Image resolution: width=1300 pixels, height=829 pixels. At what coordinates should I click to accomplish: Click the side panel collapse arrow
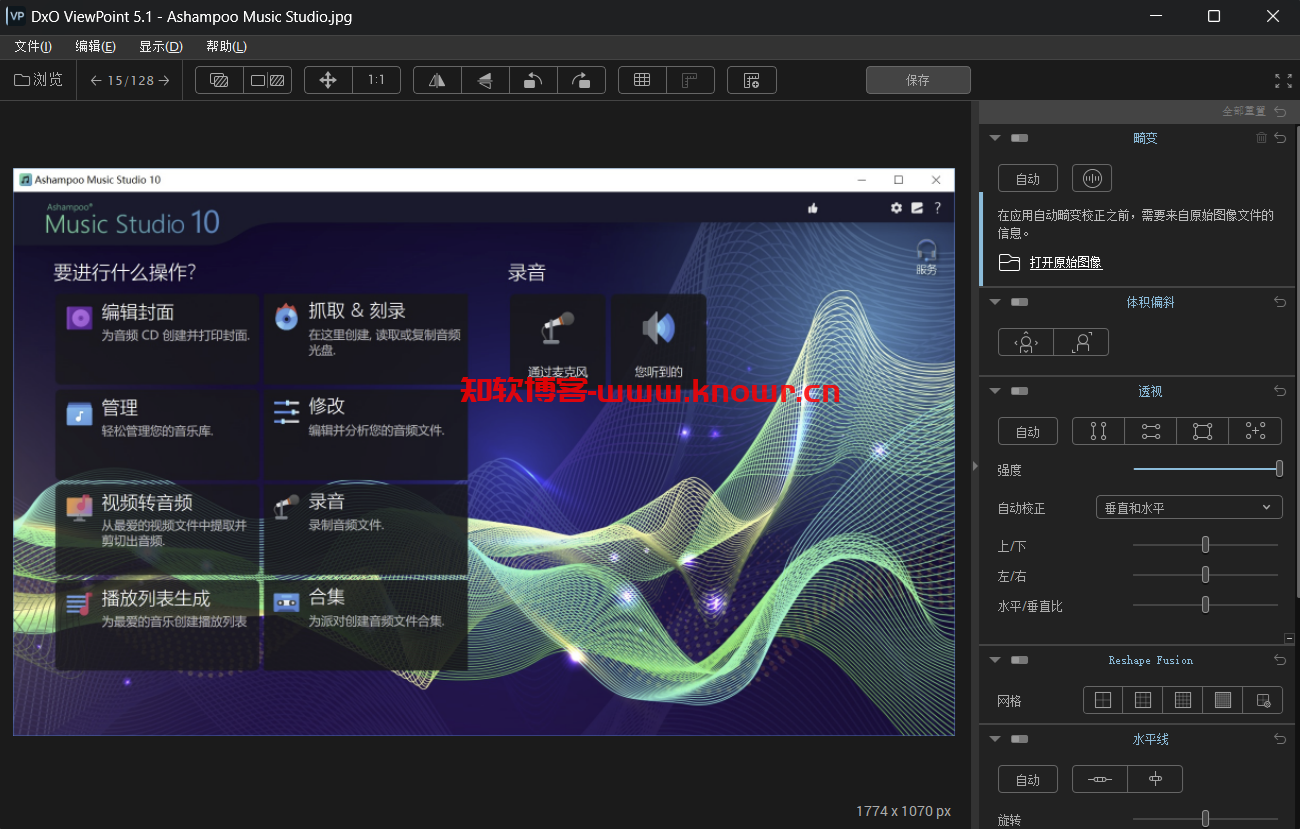point(975,466)
